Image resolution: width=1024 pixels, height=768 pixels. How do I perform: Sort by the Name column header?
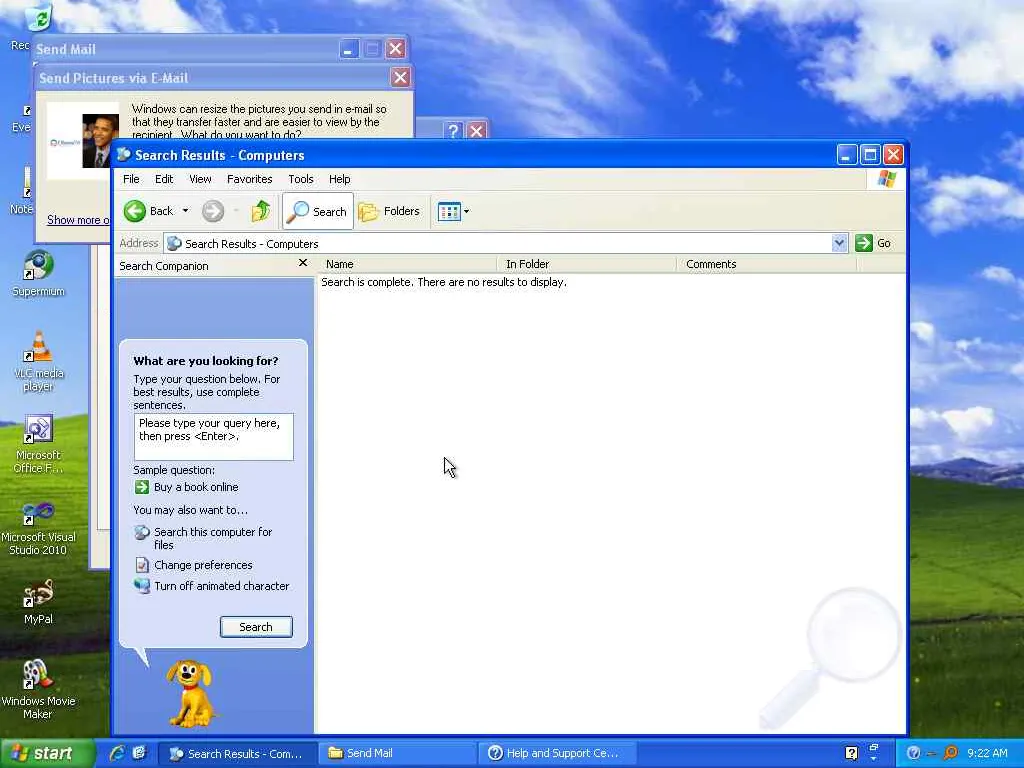coord(408,264)
